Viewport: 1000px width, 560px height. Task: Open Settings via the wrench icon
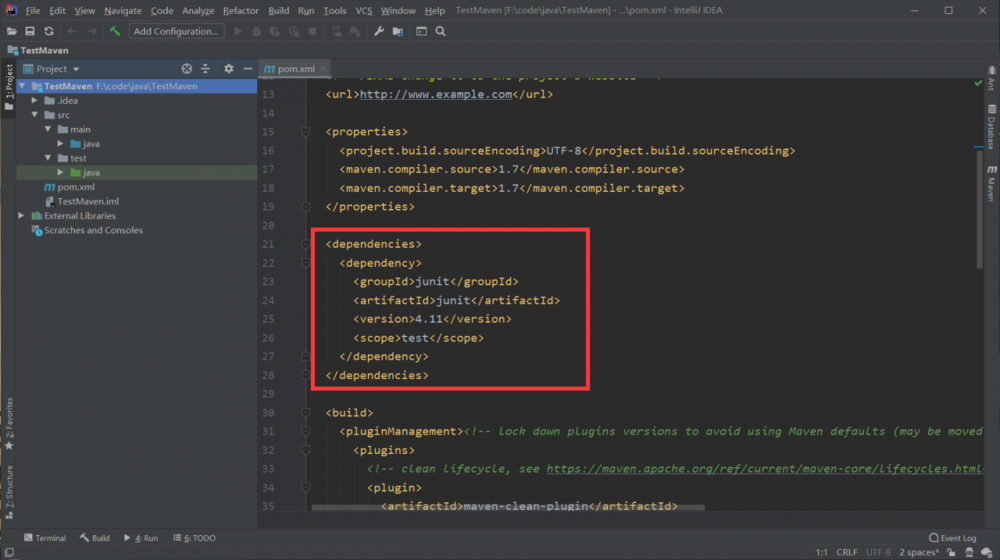379,31
